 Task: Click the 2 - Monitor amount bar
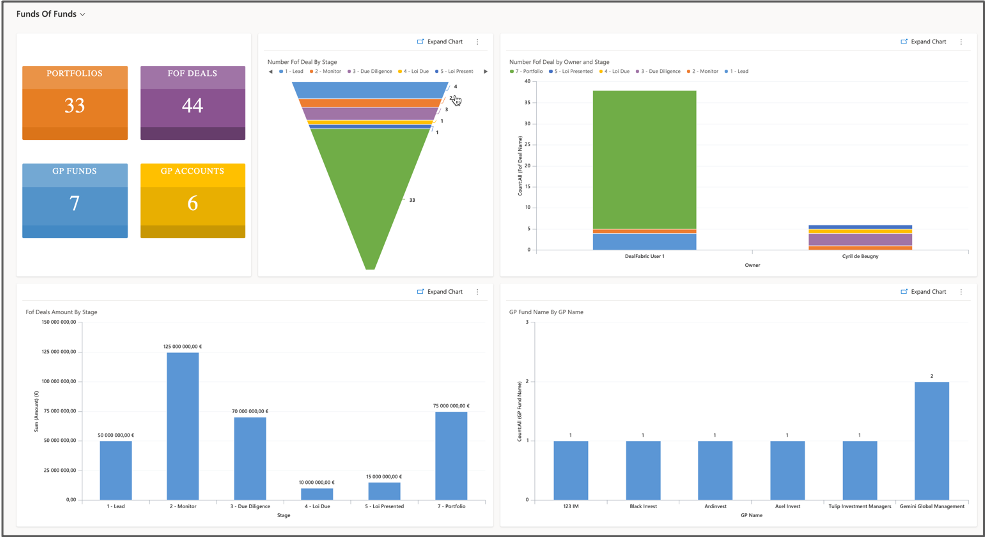[183, 426]
